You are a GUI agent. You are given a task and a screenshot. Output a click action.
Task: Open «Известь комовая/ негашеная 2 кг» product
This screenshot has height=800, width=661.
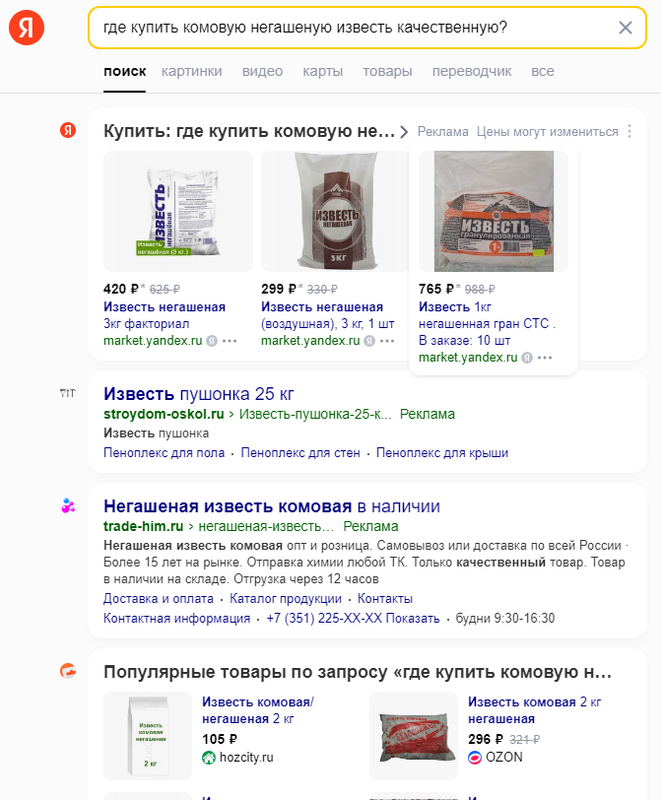tap(258, 710)
